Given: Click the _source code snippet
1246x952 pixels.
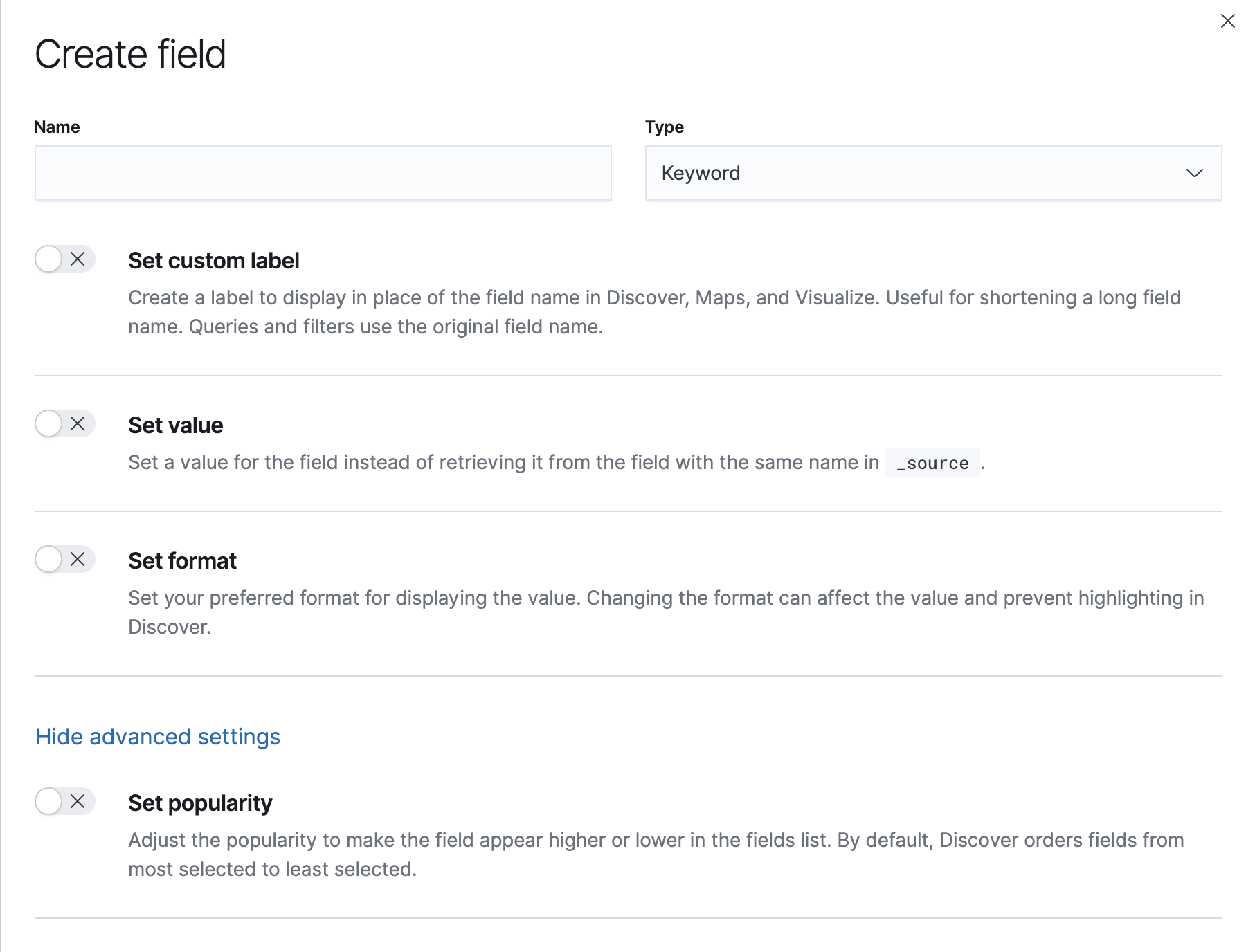Looking at the screenshot, I should 932,463.
